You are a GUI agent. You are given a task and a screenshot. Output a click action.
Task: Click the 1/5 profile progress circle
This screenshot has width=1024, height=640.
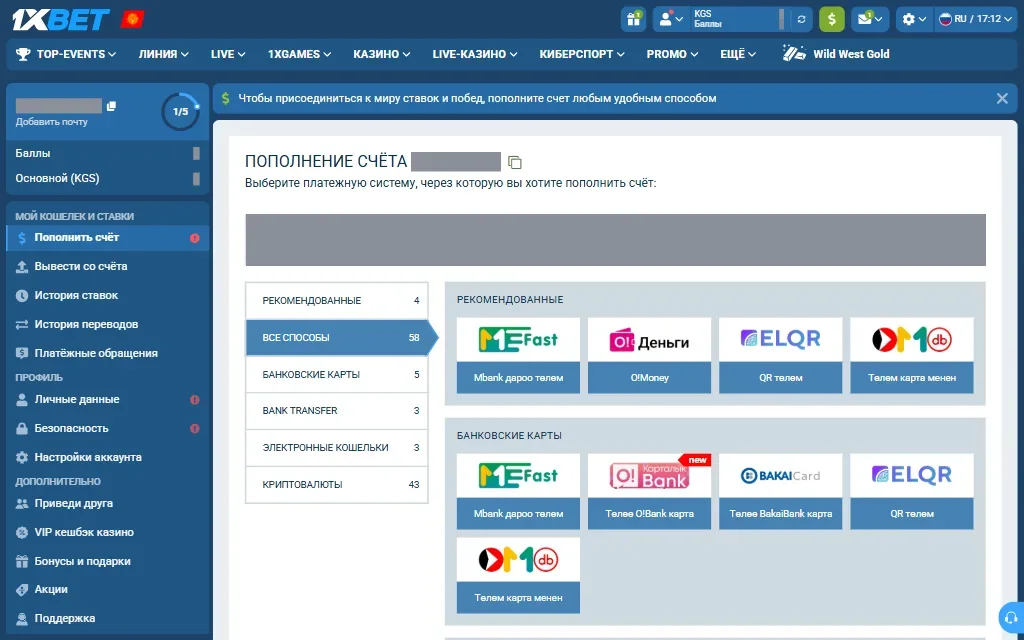click(x=180, y=112)
